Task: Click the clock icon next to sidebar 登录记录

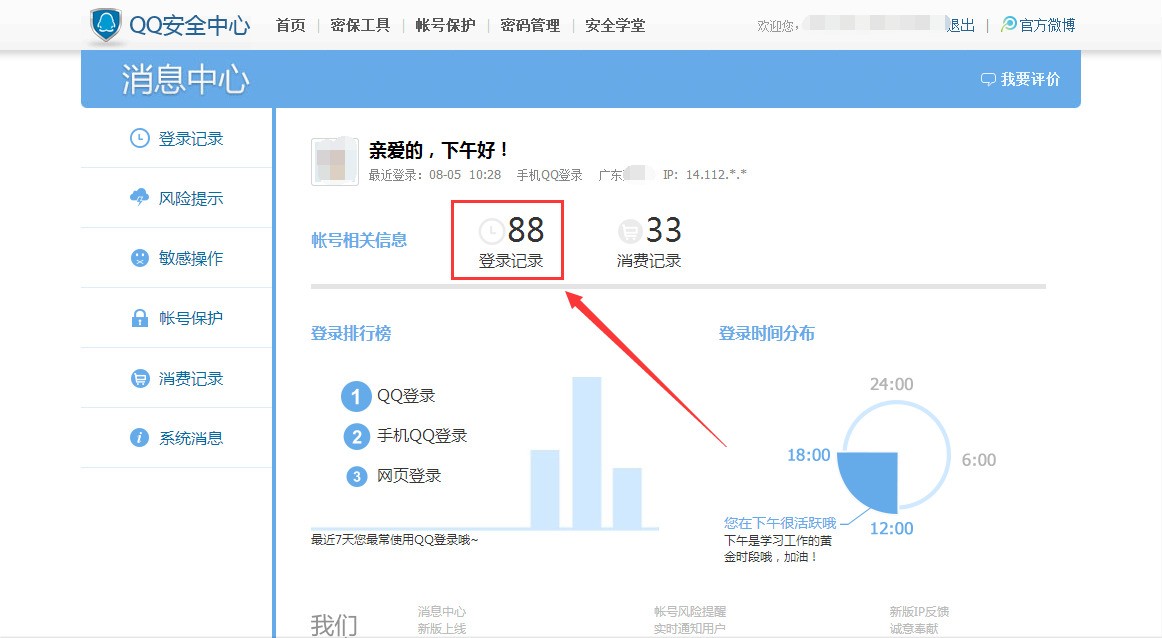Action: point(139,139)
